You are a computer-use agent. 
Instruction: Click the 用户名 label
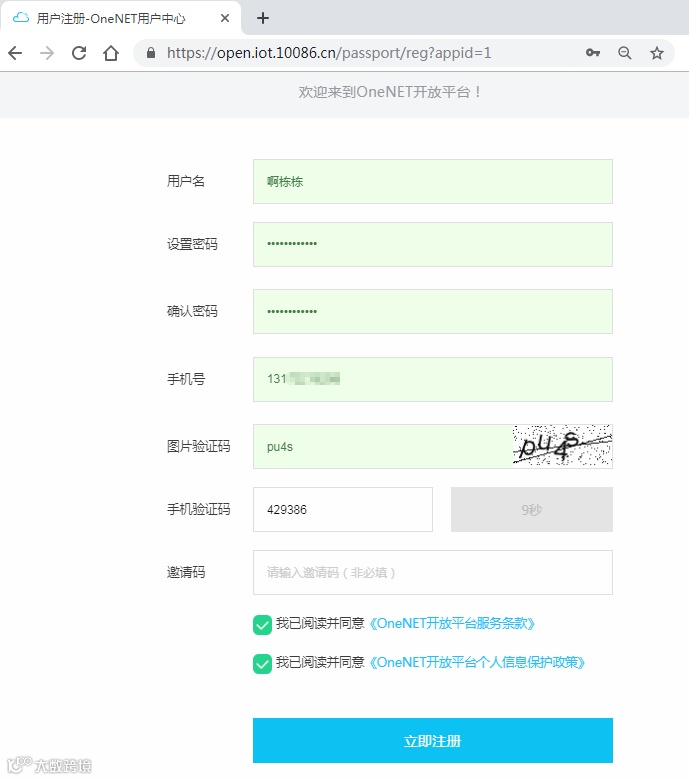click(186, 181)
